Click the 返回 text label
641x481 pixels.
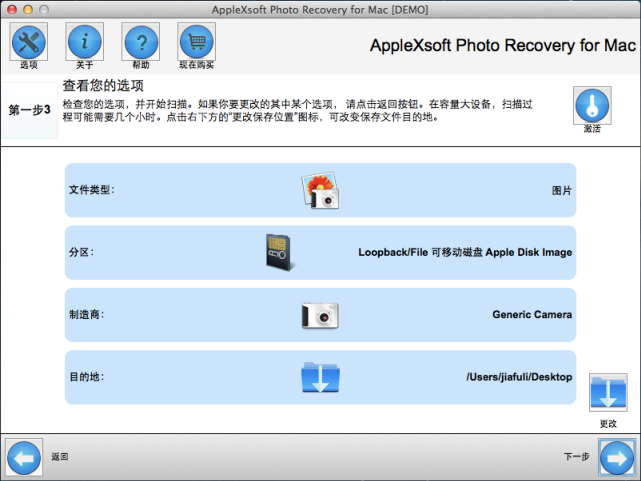pyautogui.click(x=60, y=456)
